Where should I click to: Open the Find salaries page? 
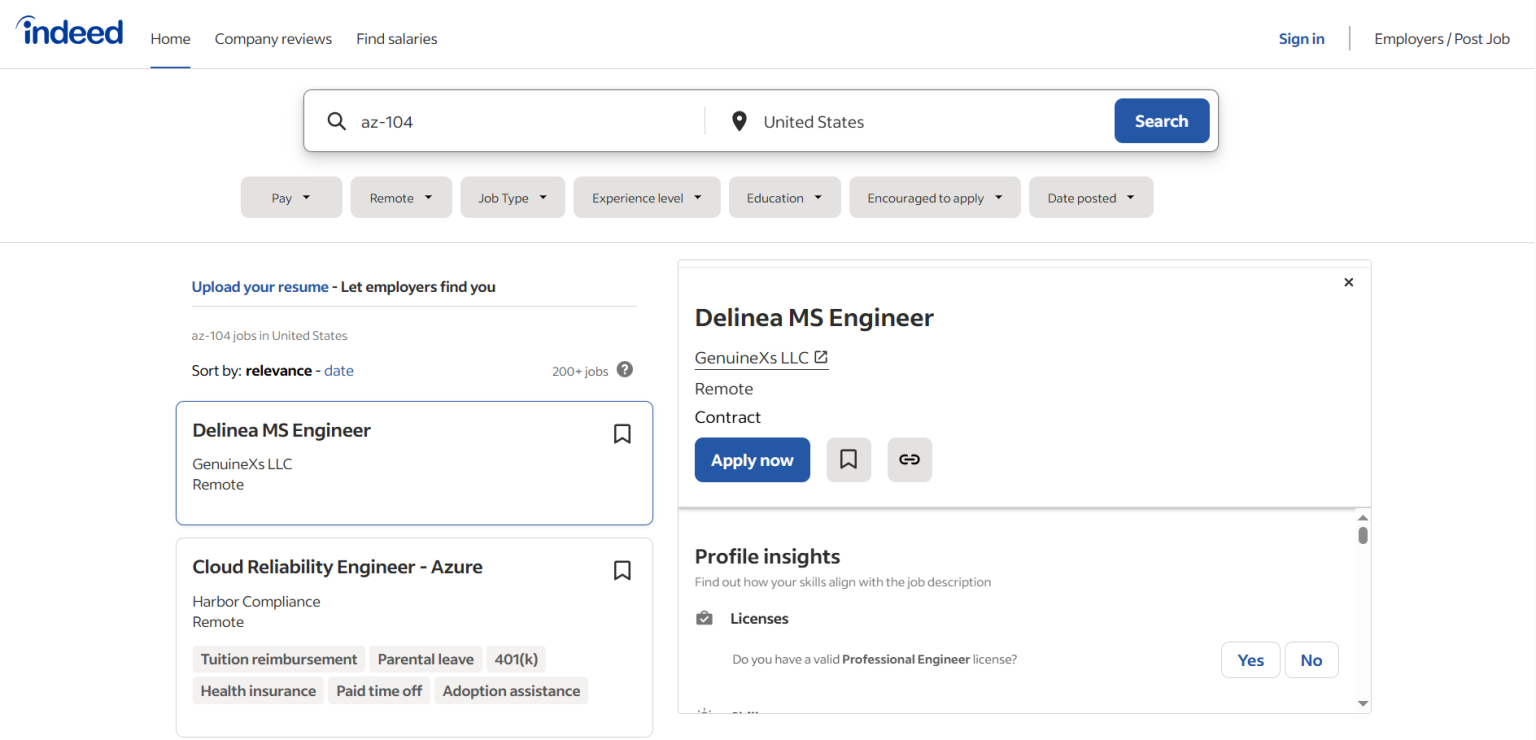coord(396,39)
